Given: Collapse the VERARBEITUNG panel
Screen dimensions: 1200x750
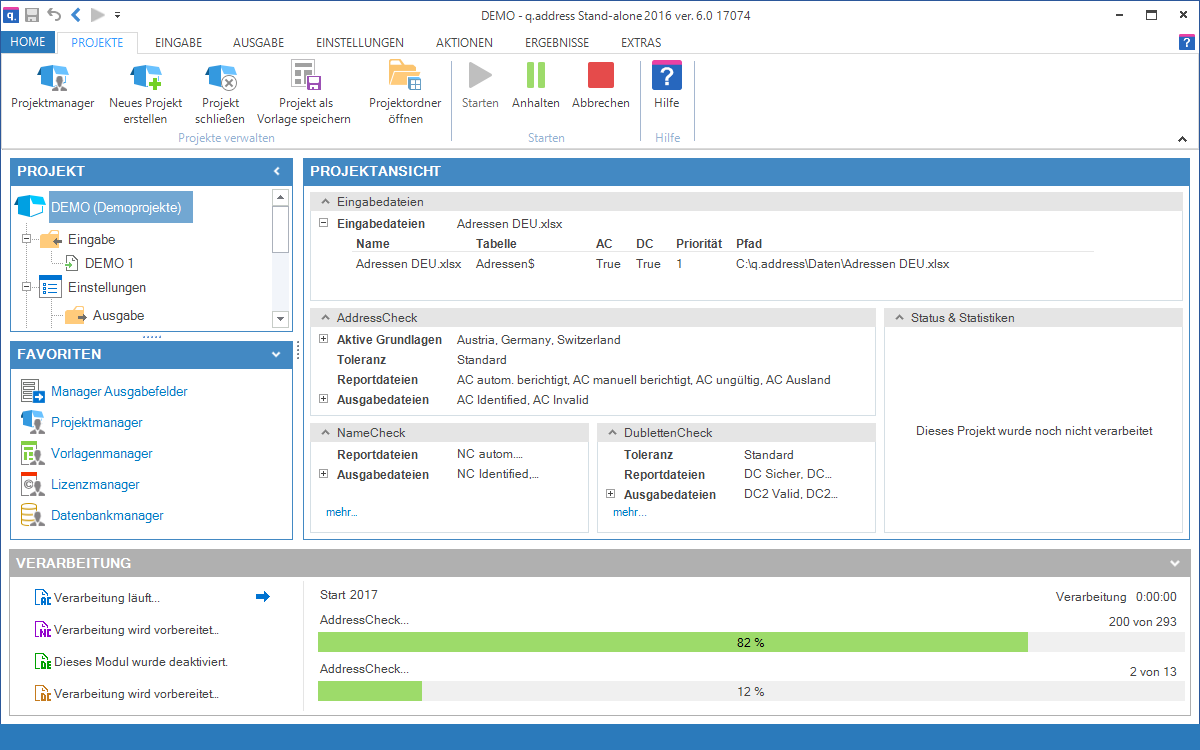Looking at the screenshot, I should [x=1174, y=563].
